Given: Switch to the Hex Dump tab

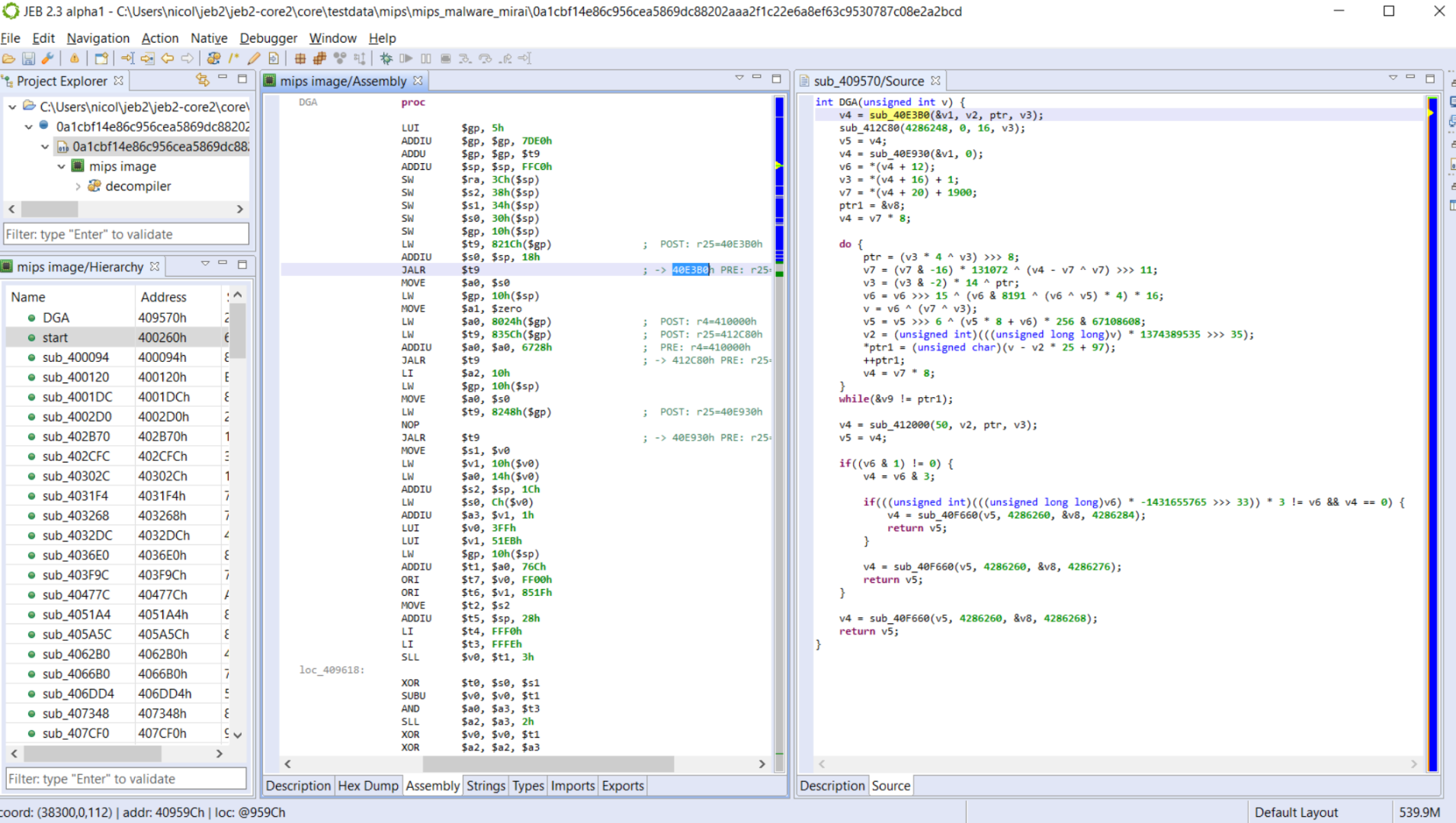Looking at the screenshot, I should pos(368,786).
